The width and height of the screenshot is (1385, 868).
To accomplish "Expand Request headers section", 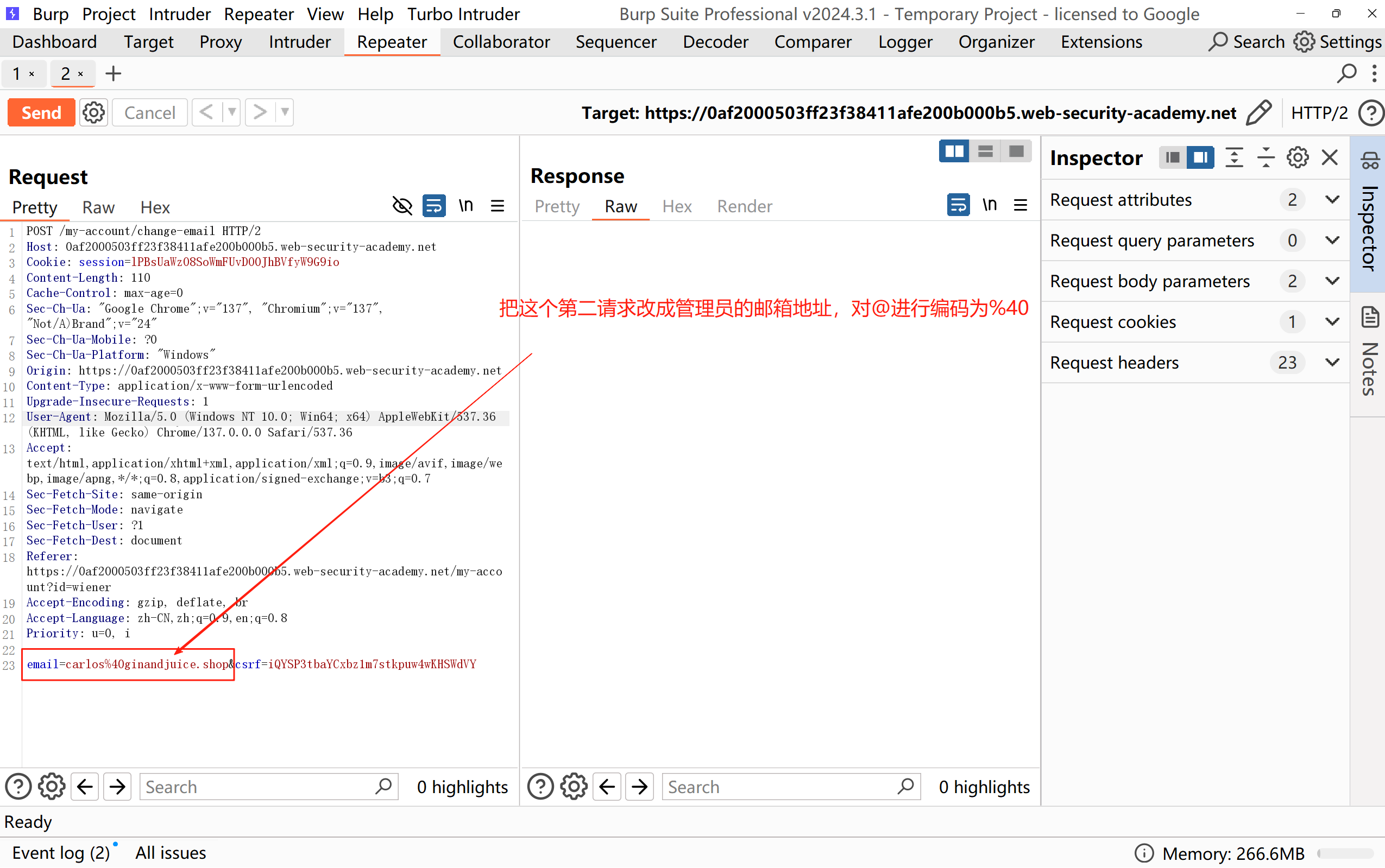I will [x=1332, y=362].
